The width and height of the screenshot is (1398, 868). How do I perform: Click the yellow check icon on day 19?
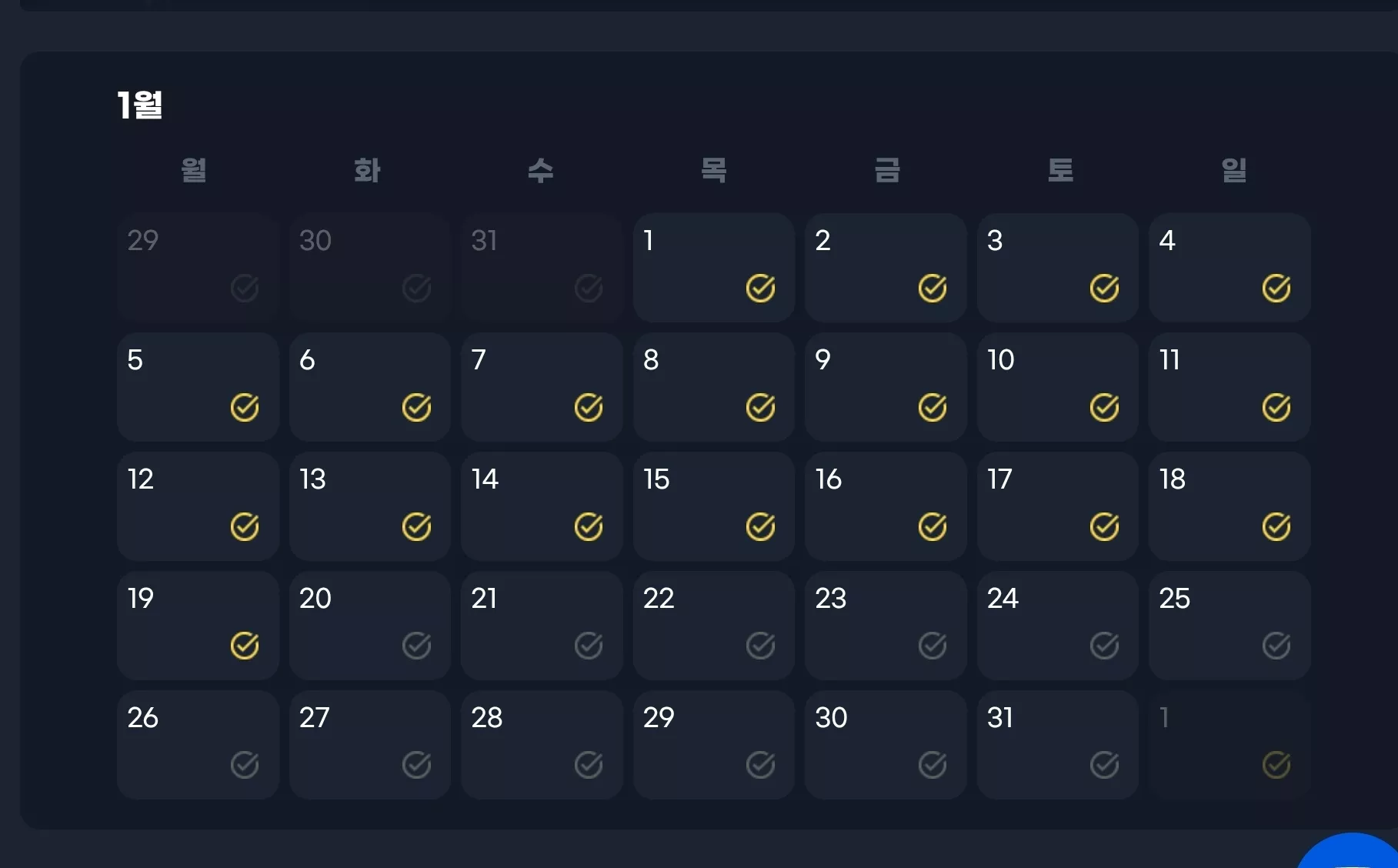[x=245, y=646]
